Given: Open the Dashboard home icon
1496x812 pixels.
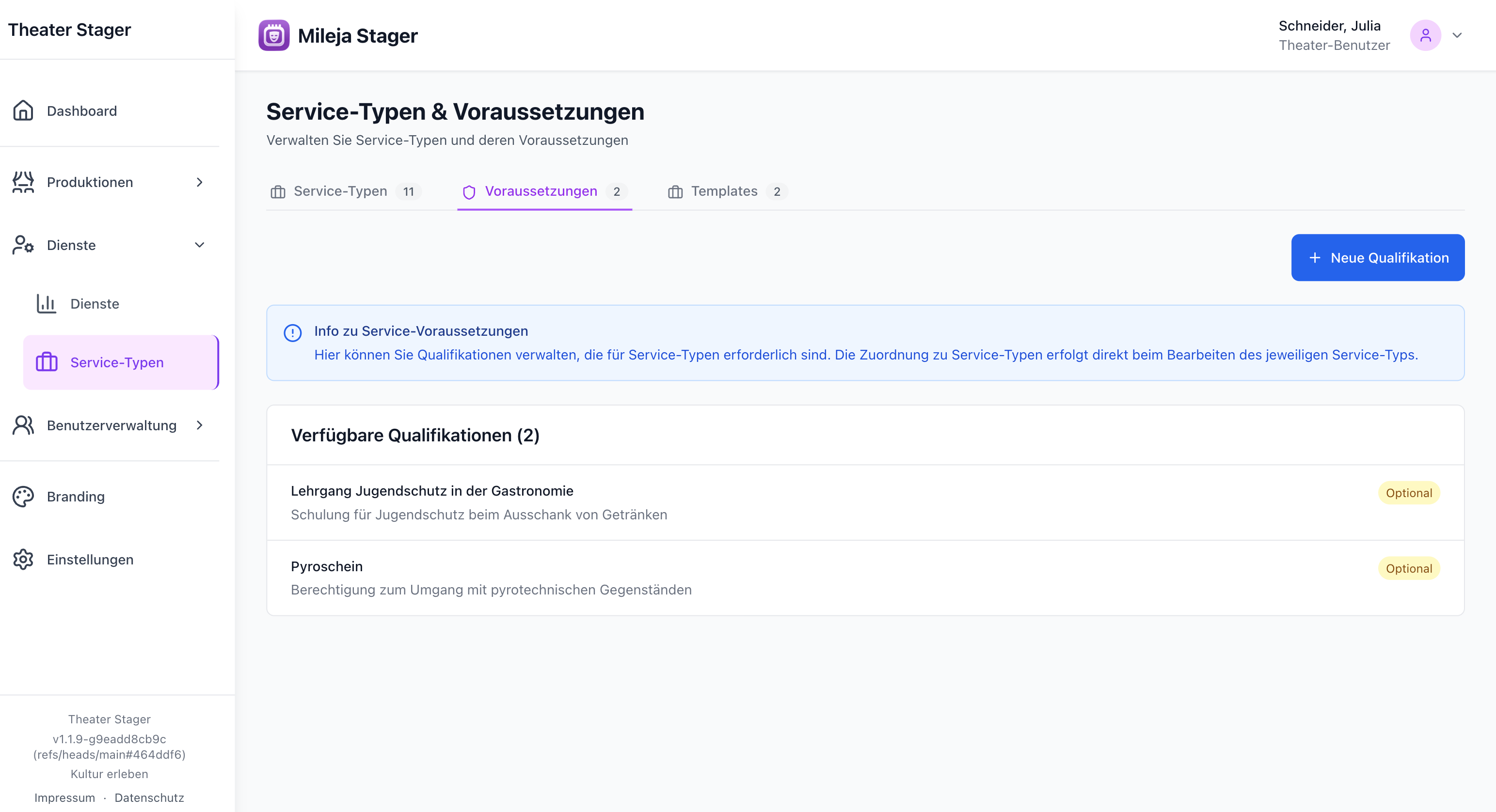Looking at the screenshot, I should click(x=23, y=110).
